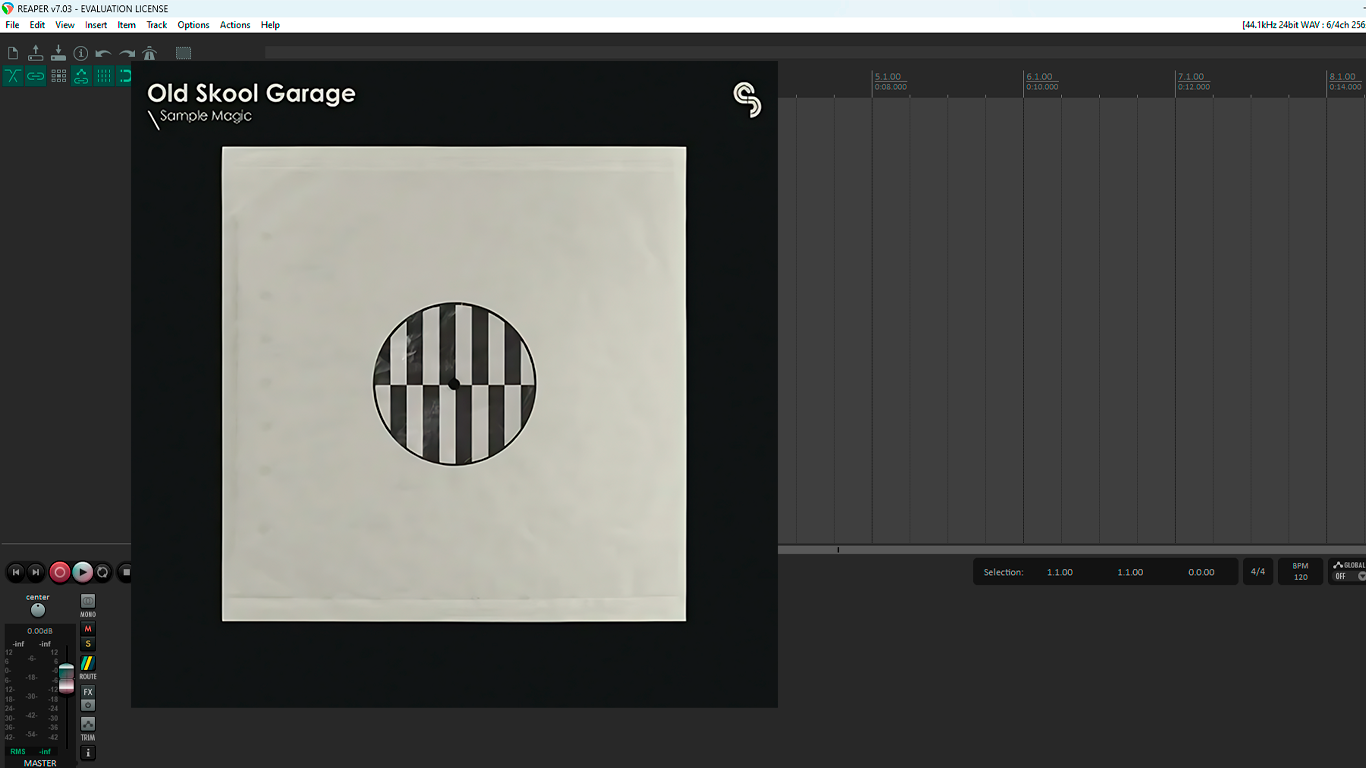This screenshot has height=768, width=1366.
Task: Click the horizontal scrollbar below the arrange view
Action: (1071, 550)
